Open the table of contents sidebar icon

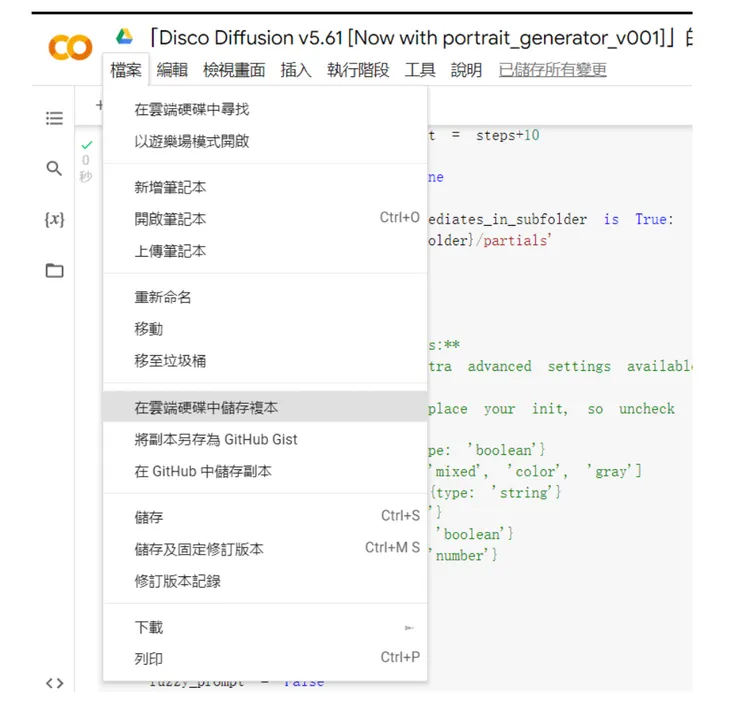click(54, 118)
